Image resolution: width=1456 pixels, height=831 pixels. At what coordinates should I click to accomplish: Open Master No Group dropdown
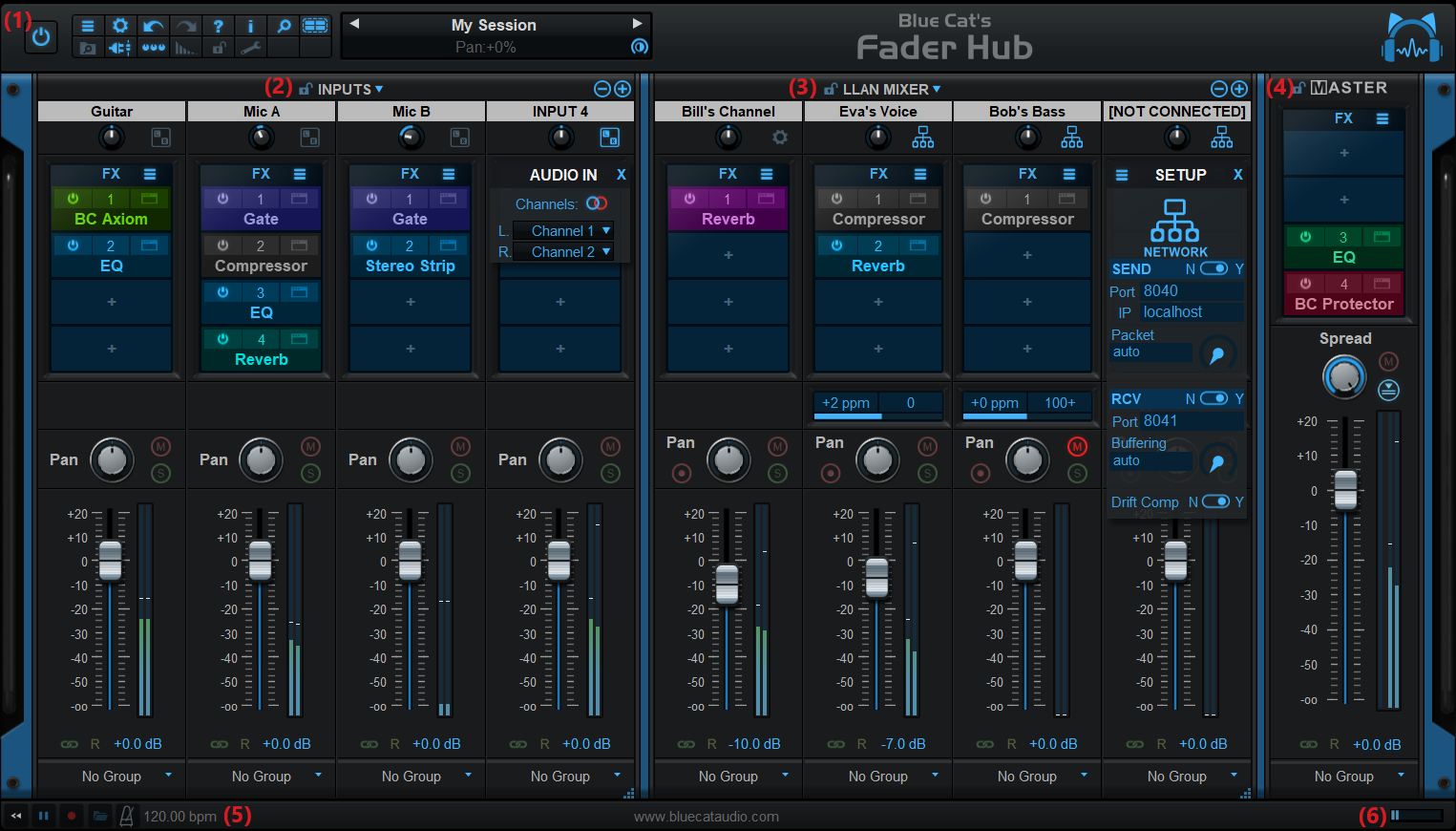1344,777
